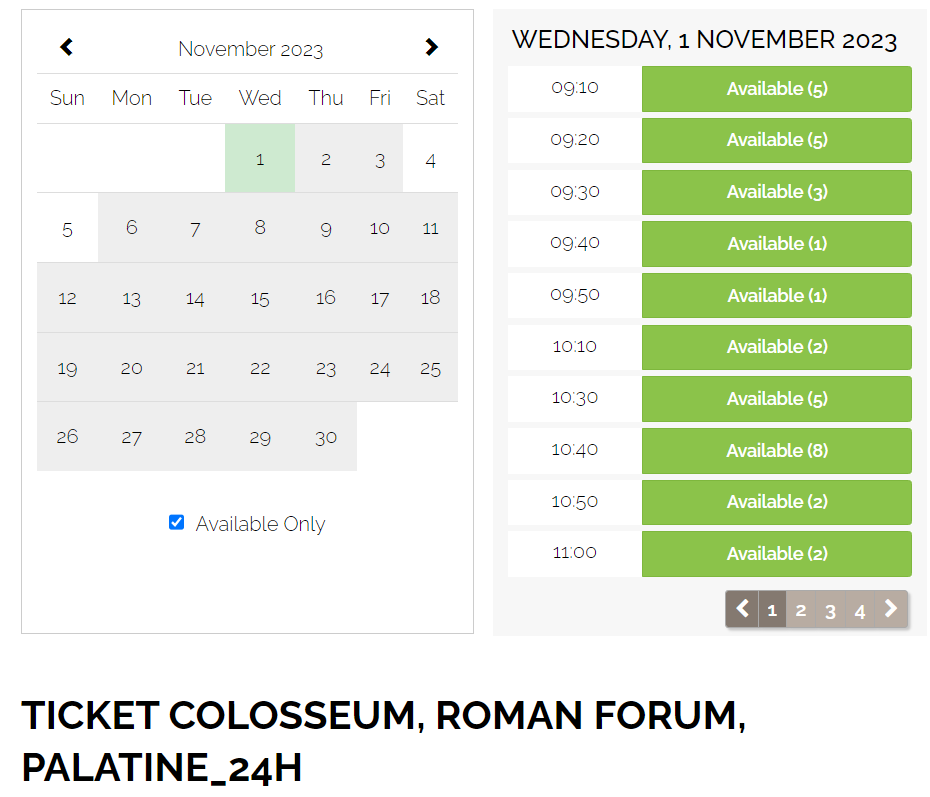This screenshot has height=797, width=930.
Task: Choose the 09:50 slot with 1 spot
Action: pyautogui.click(x=776, y=295)
